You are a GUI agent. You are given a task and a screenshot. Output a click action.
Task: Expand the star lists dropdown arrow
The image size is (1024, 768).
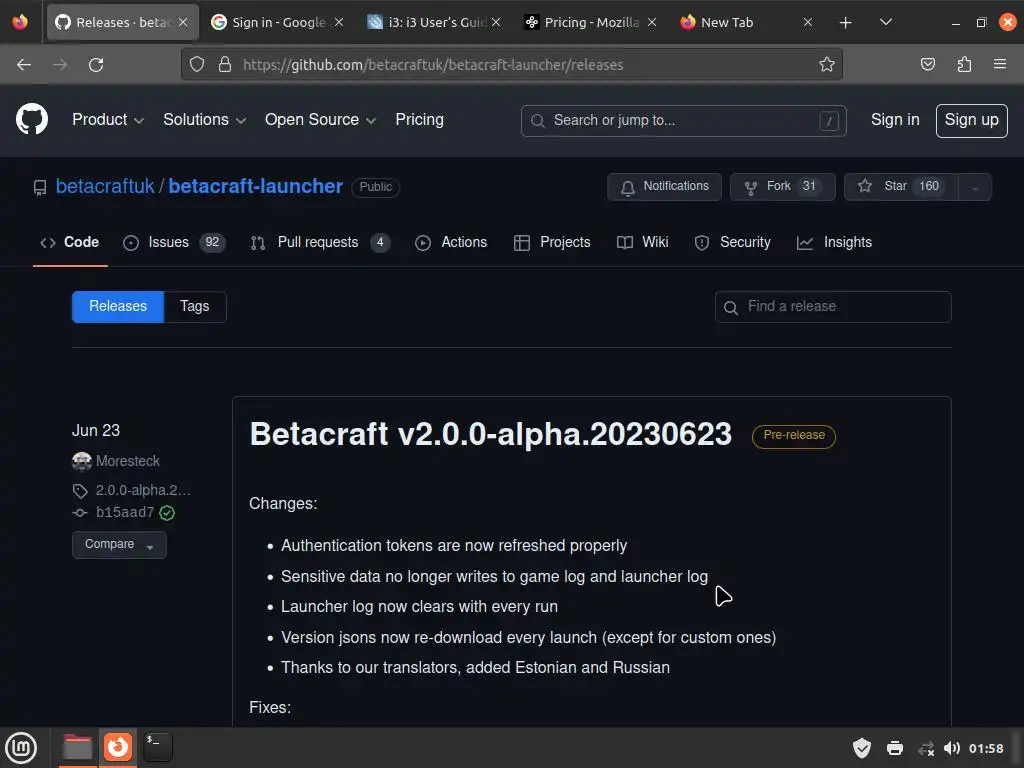tap(975, 187)
